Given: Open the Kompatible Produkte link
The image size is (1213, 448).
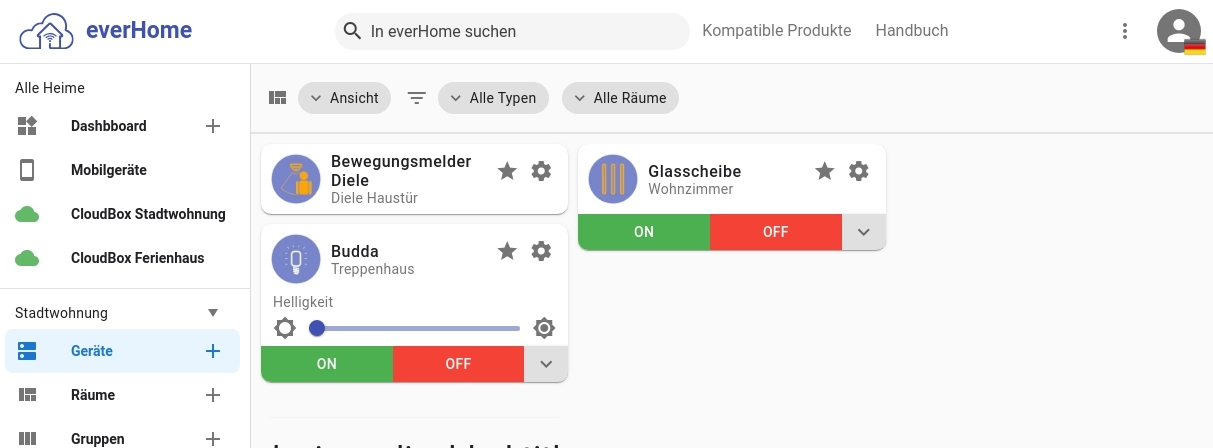Looking at the screenshot, I should point(777,31).
